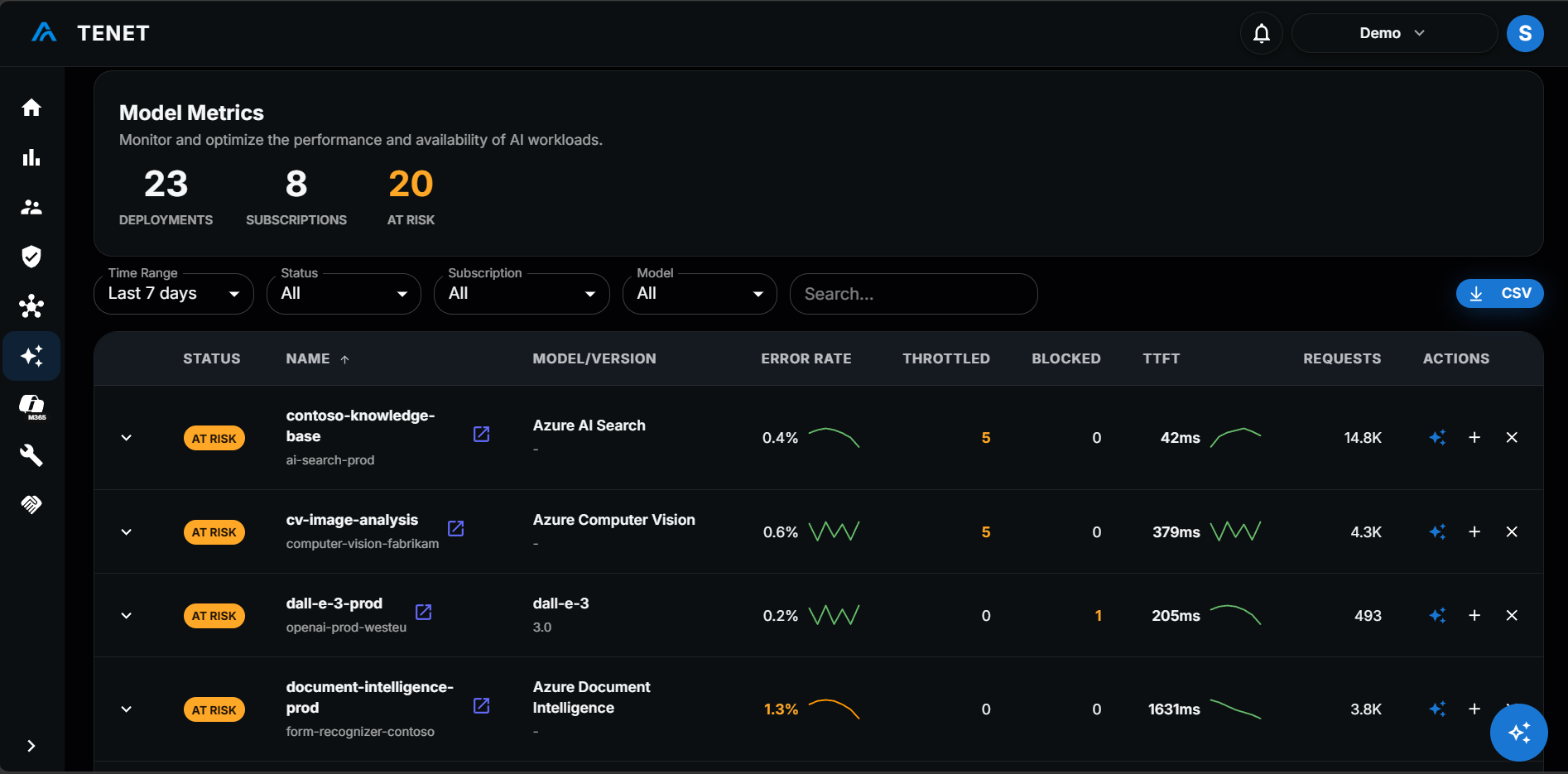
Task: Open external link for document-intelligence-prod
Action: [481, 705]
